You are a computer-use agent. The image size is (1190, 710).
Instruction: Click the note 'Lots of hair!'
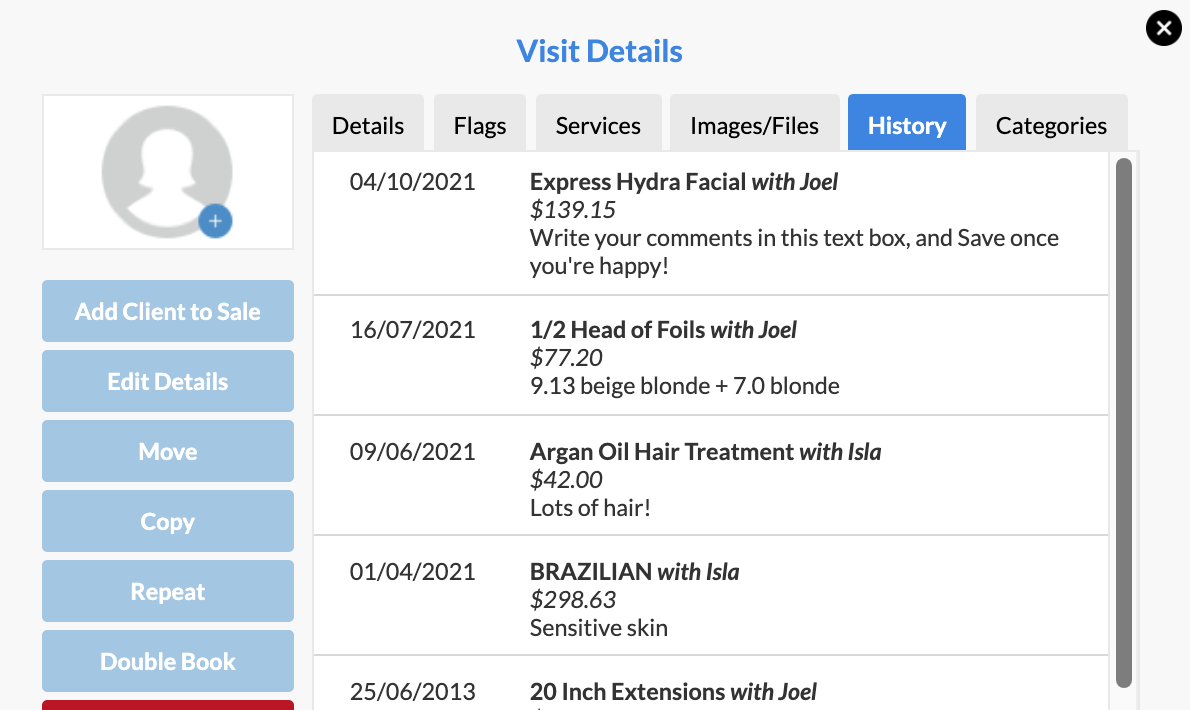[590, 508]
